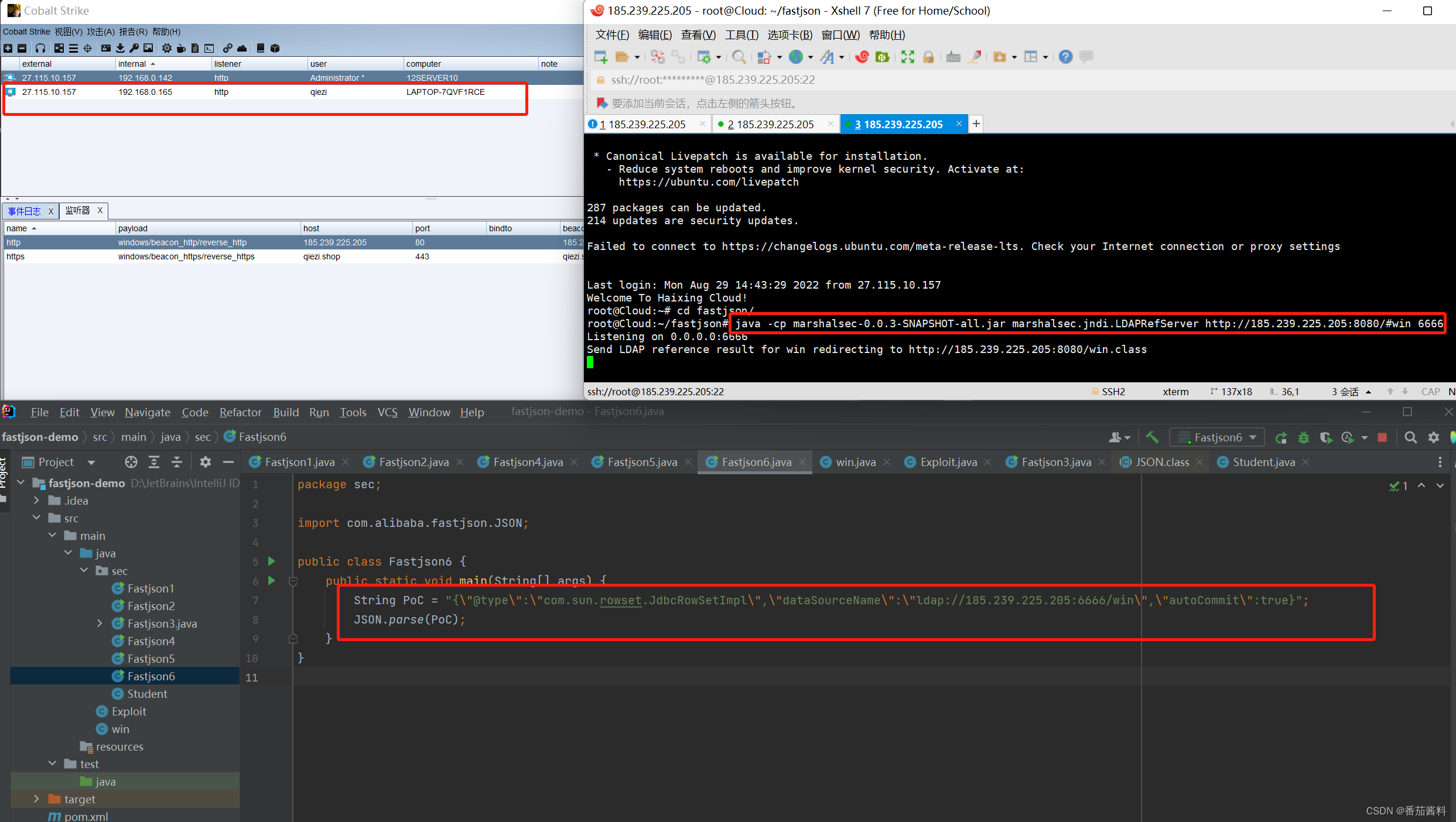Open Xshell globe encoding dropdown arrow
1456x822 pixels.
811,57
